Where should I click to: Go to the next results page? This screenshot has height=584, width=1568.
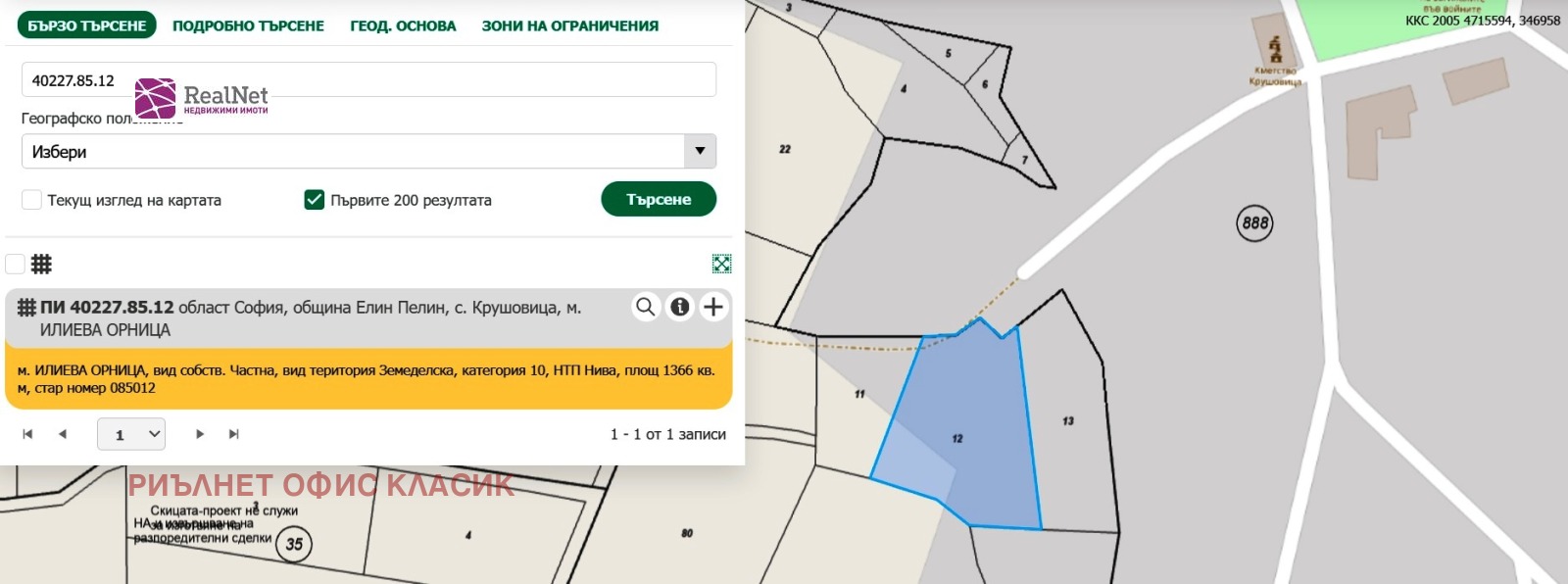click(x=200, y=434)
